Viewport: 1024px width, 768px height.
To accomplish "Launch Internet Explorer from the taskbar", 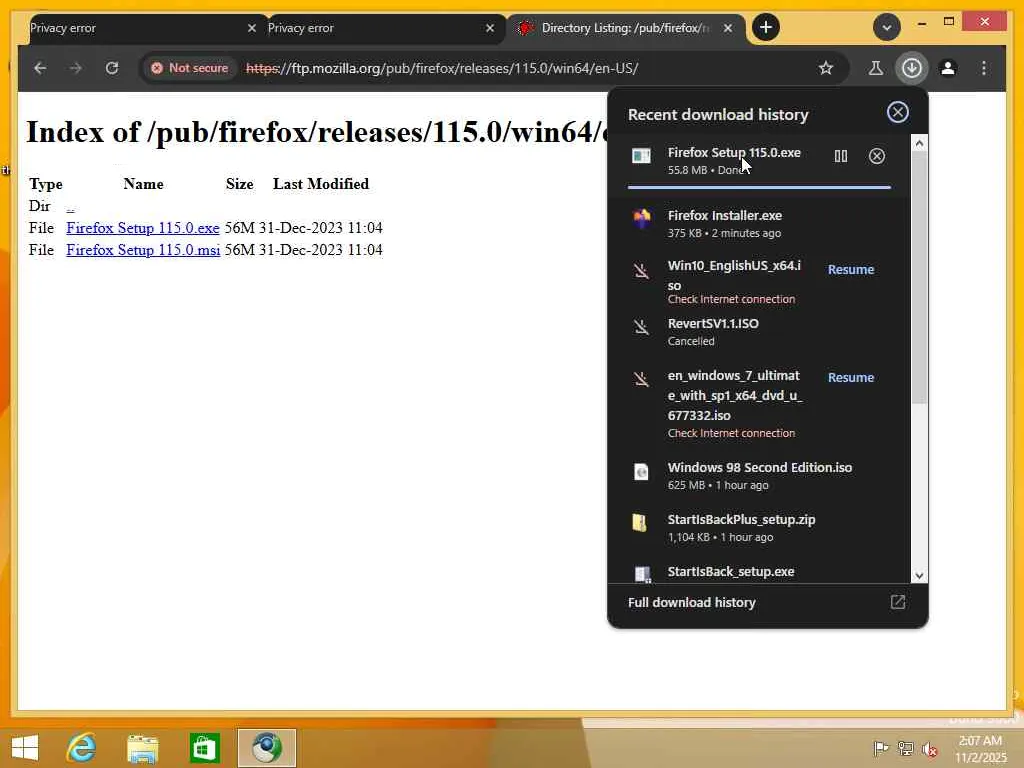I will (x=81, y=748).
